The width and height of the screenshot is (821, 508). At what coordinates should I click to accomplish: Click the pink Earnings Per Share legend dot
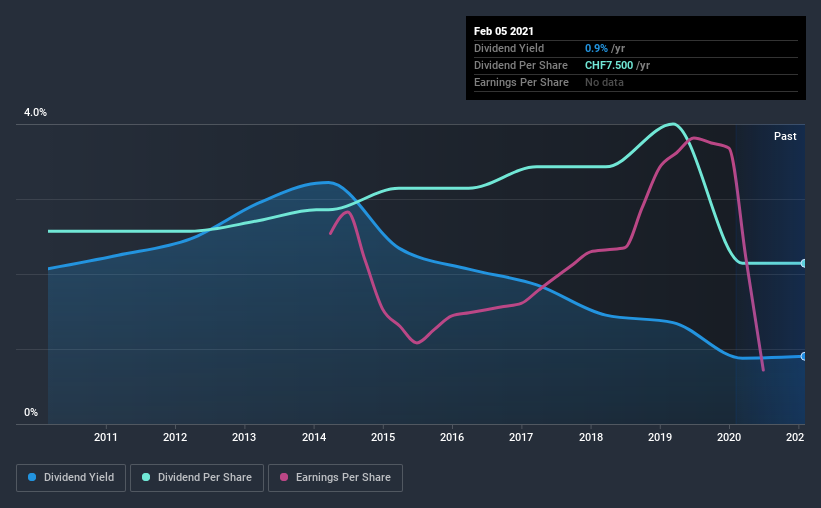pyautogui.click(x=284, y=477)
